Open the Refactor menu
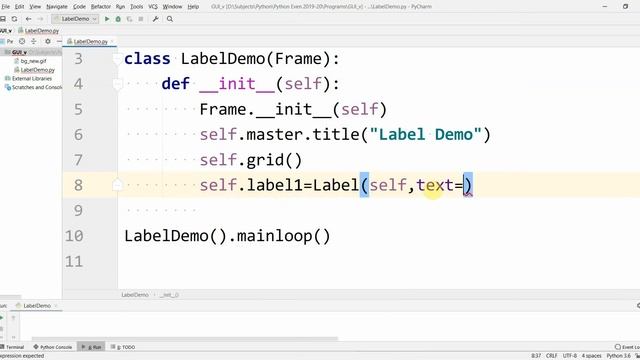 (100, 7)
